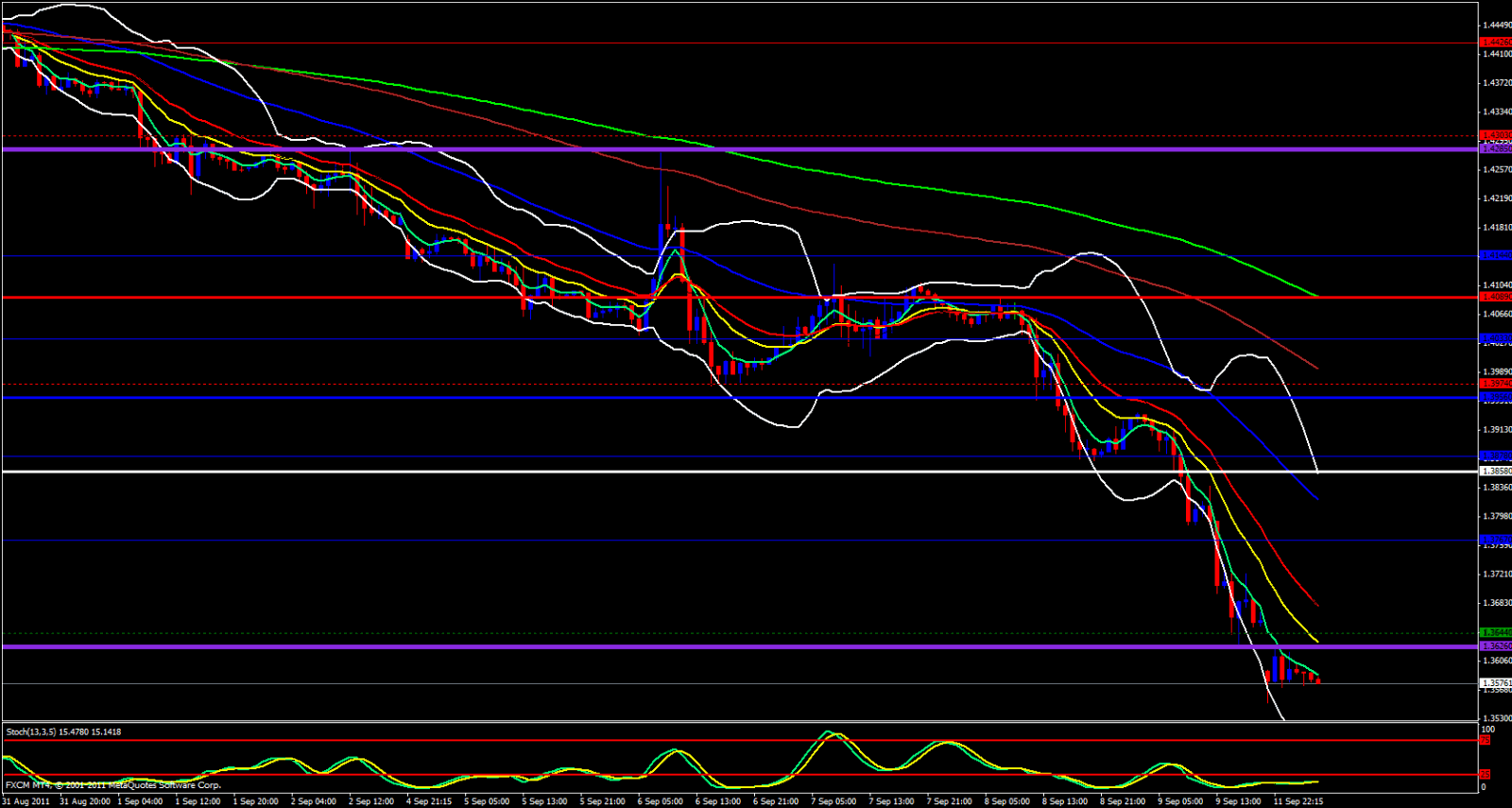This screenshot has height=808, width=1512.
Task: Click the 8 Sep 13:00 time label
Action: 1064,801
